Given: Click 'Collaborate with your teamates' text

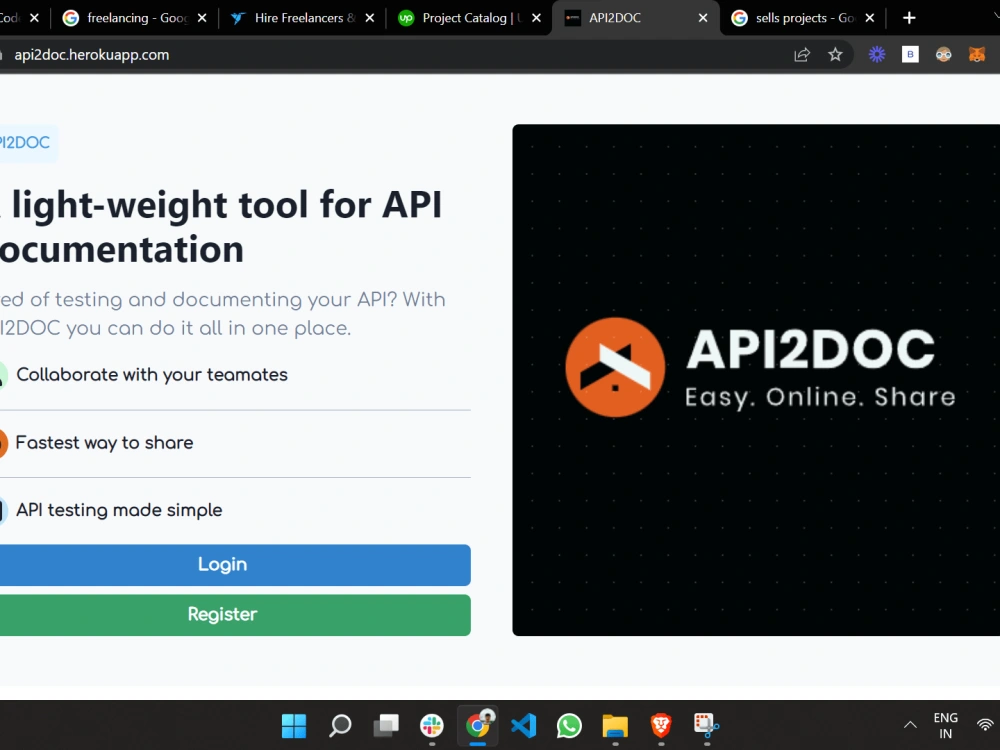Looking at the screenshot, I should click(152, 374).
